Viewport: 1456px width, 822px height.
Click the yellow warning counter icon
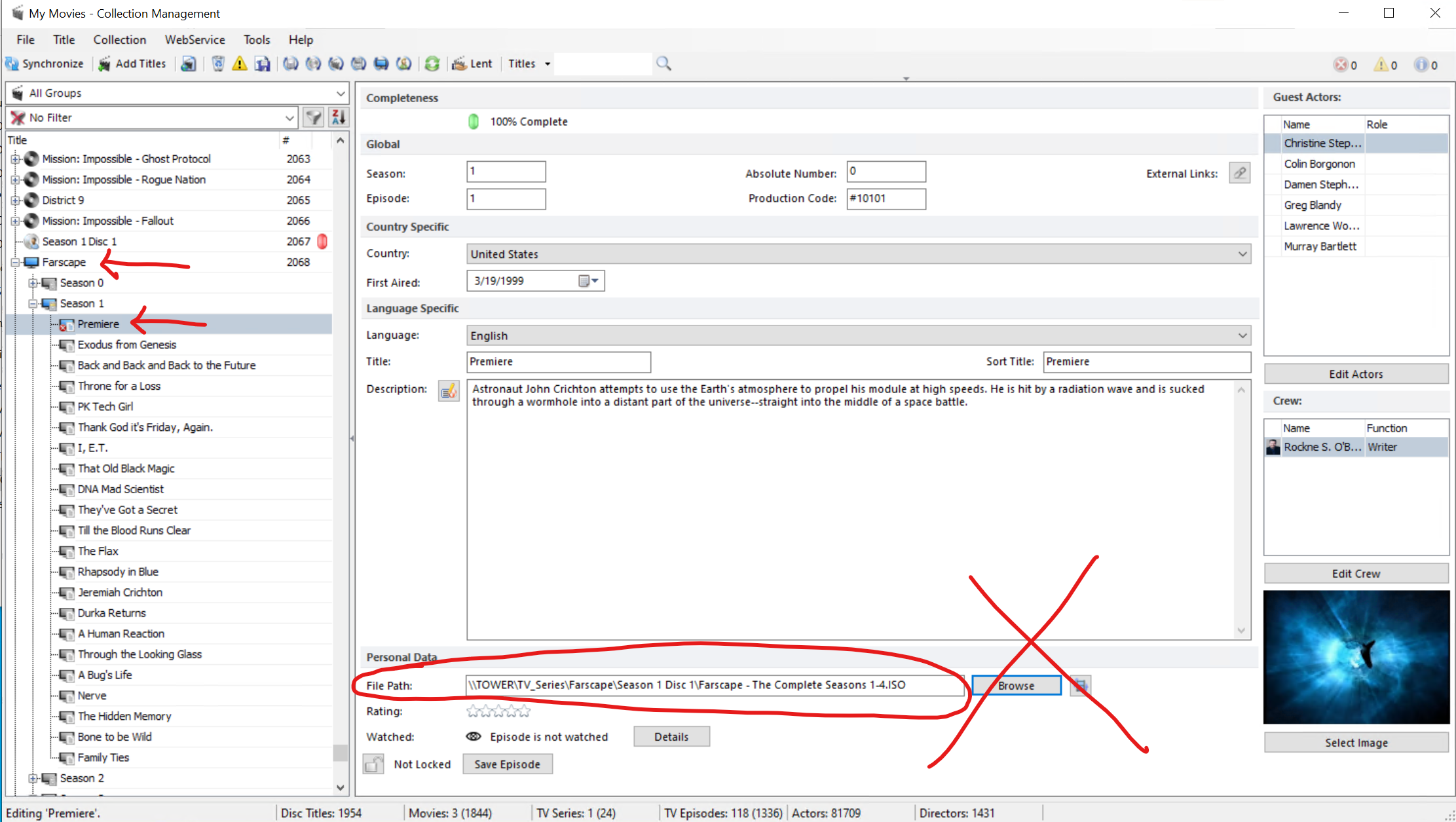point(1381,65)
